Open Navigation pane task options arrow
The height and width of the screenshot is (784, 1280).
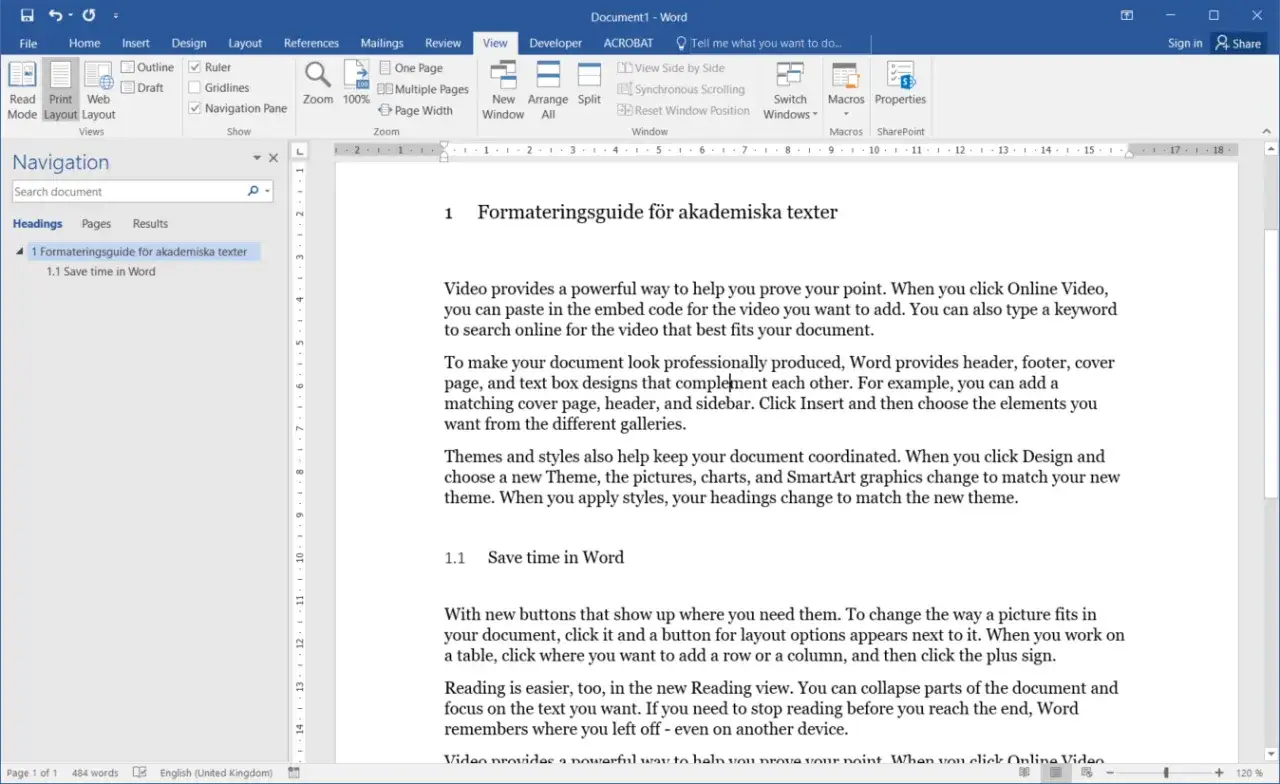coord(257,158)
